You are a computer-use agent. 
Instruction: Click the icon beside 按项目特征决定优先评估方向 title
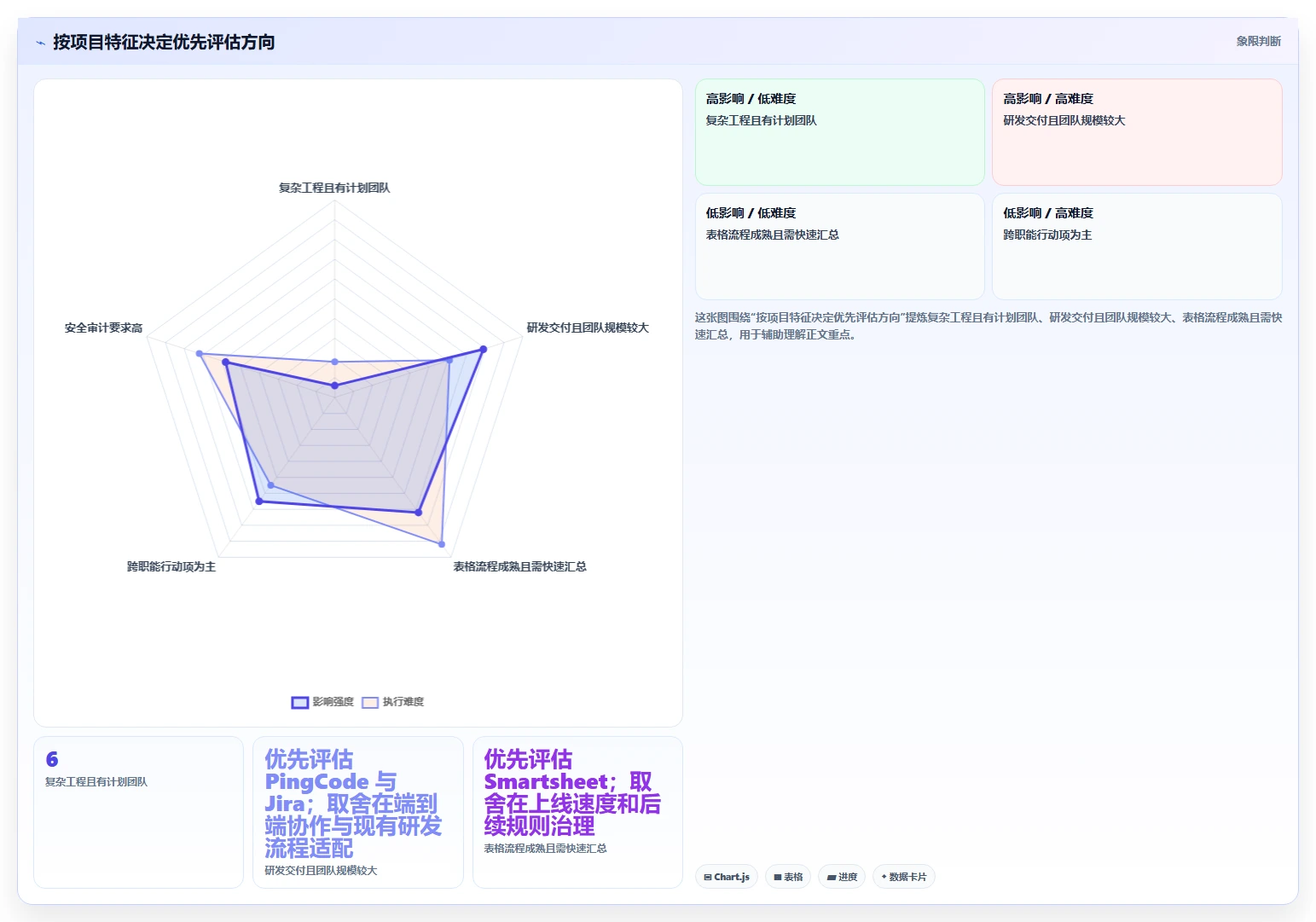[40, 42]
